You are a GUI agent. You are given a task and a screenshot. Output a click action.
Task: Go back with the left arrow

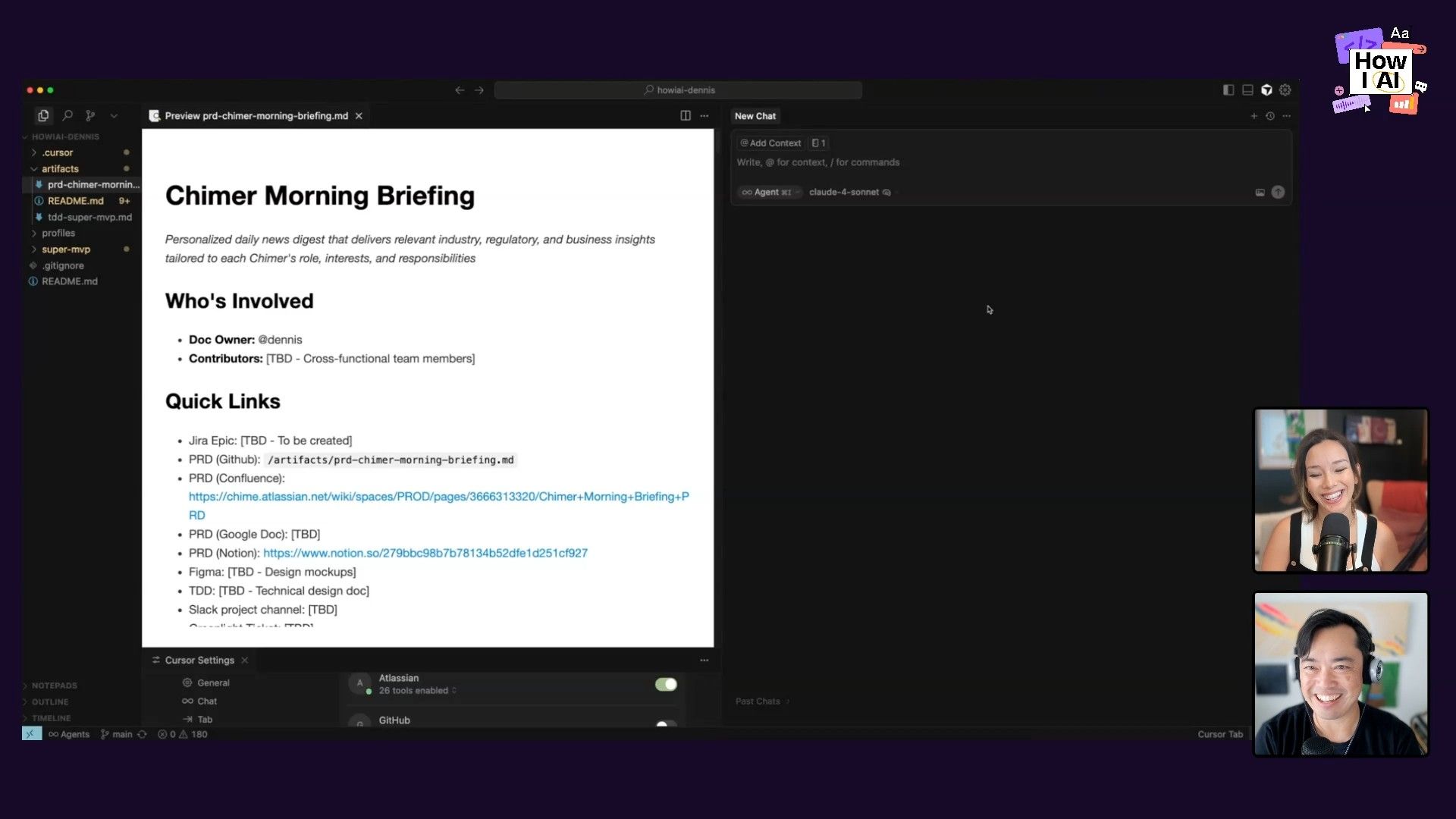[460, 89]
